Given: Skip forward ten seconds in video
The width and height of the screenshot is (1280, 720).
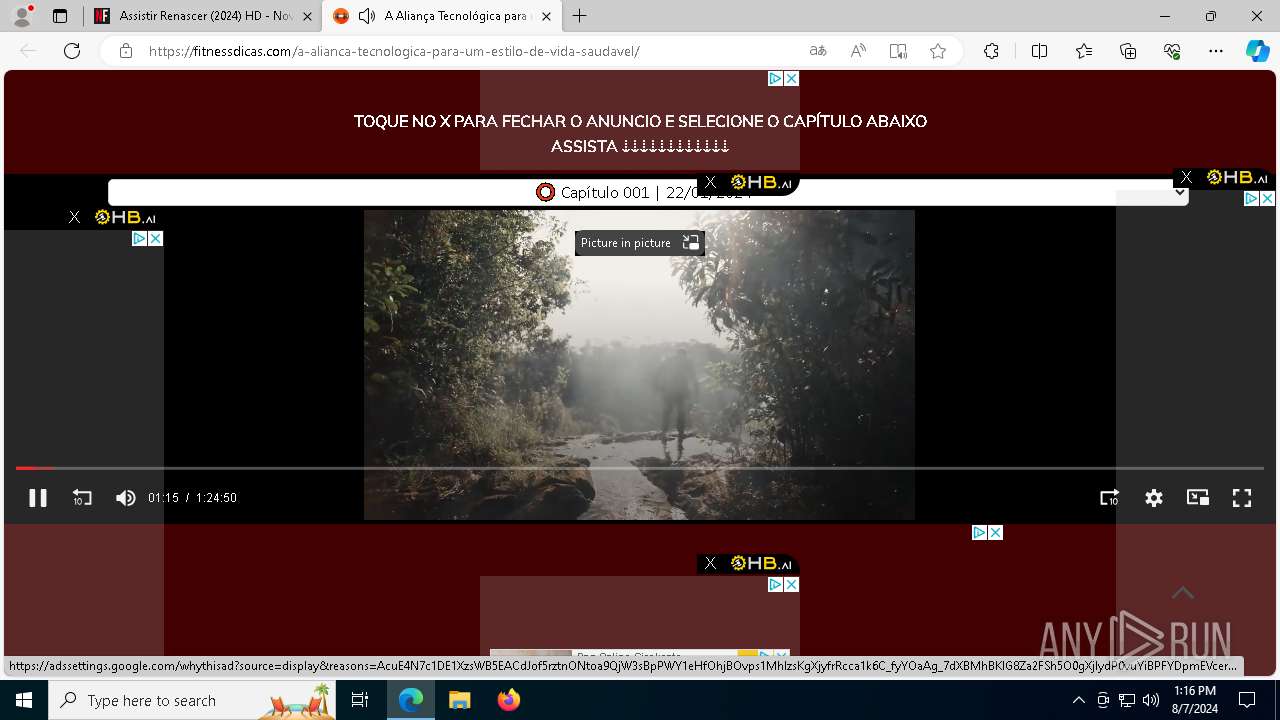Looking at the screenshot, I should pyautogui.click(x=1109, y=498).
